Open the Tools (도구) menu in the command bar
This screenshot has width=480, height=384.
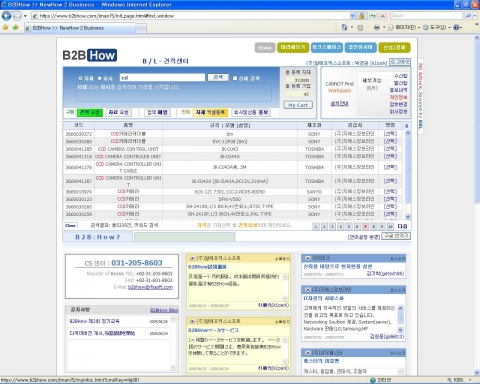(437, 28)
